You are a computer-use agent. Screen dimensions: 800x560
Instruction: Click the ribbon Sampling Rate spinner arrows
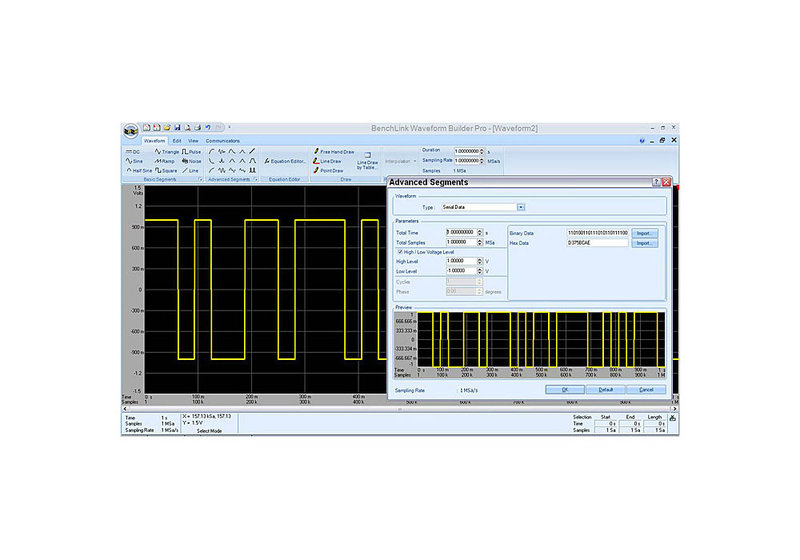(482, 161)
